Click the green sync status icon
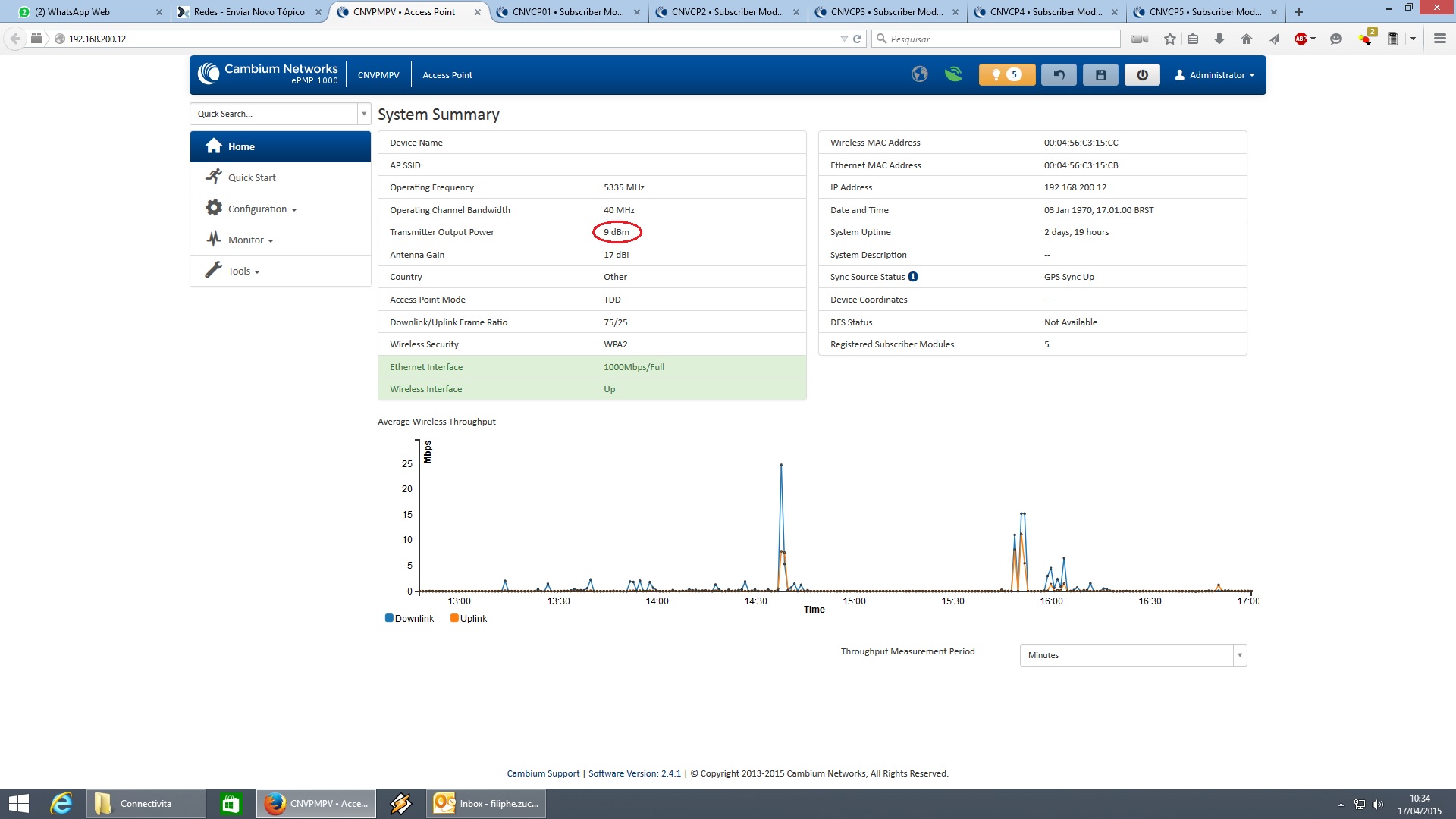1456x819 pixels. [953, 74]
